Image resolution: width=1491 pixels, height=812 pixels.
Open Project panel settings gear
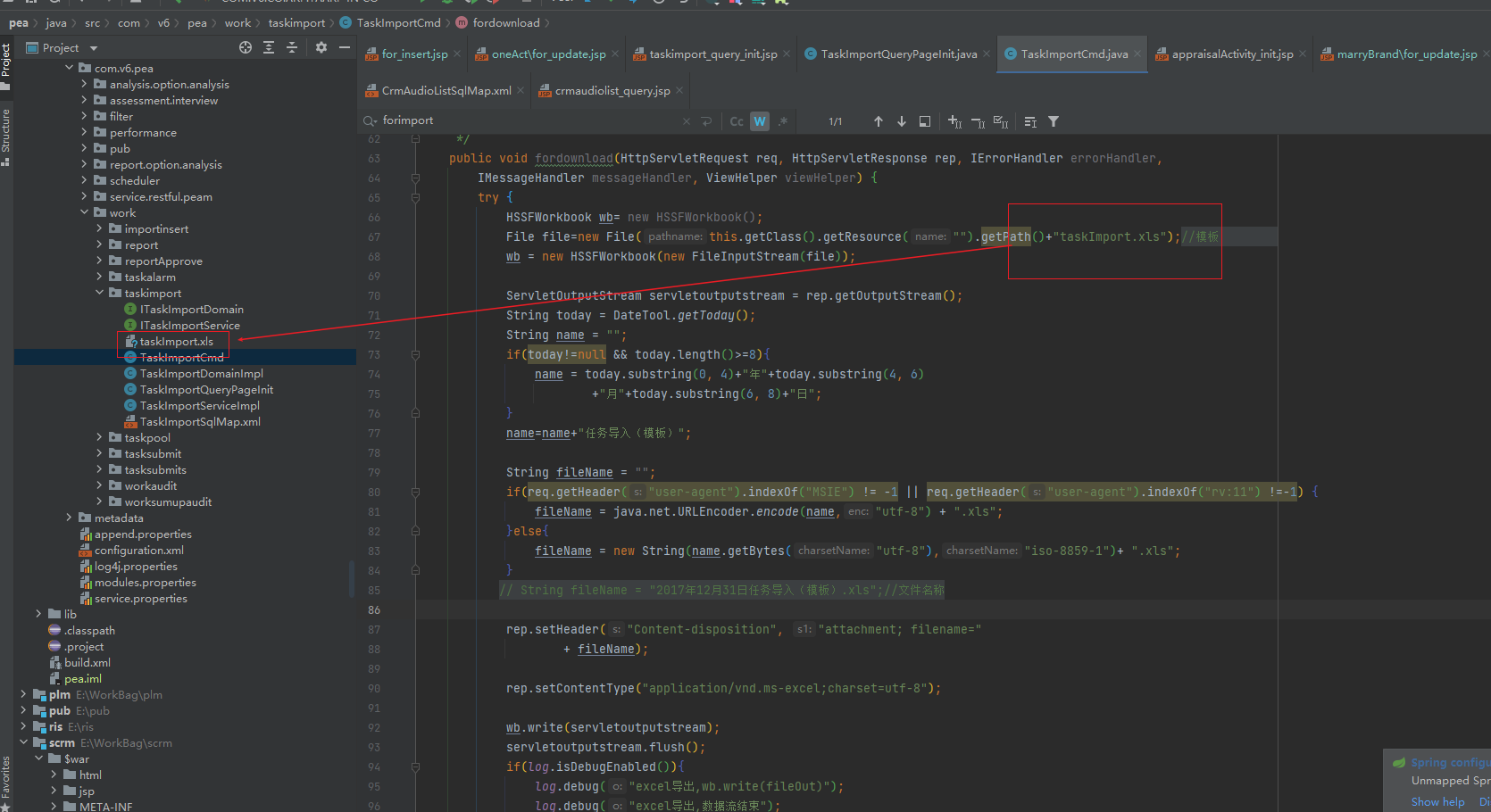(321, 47)
